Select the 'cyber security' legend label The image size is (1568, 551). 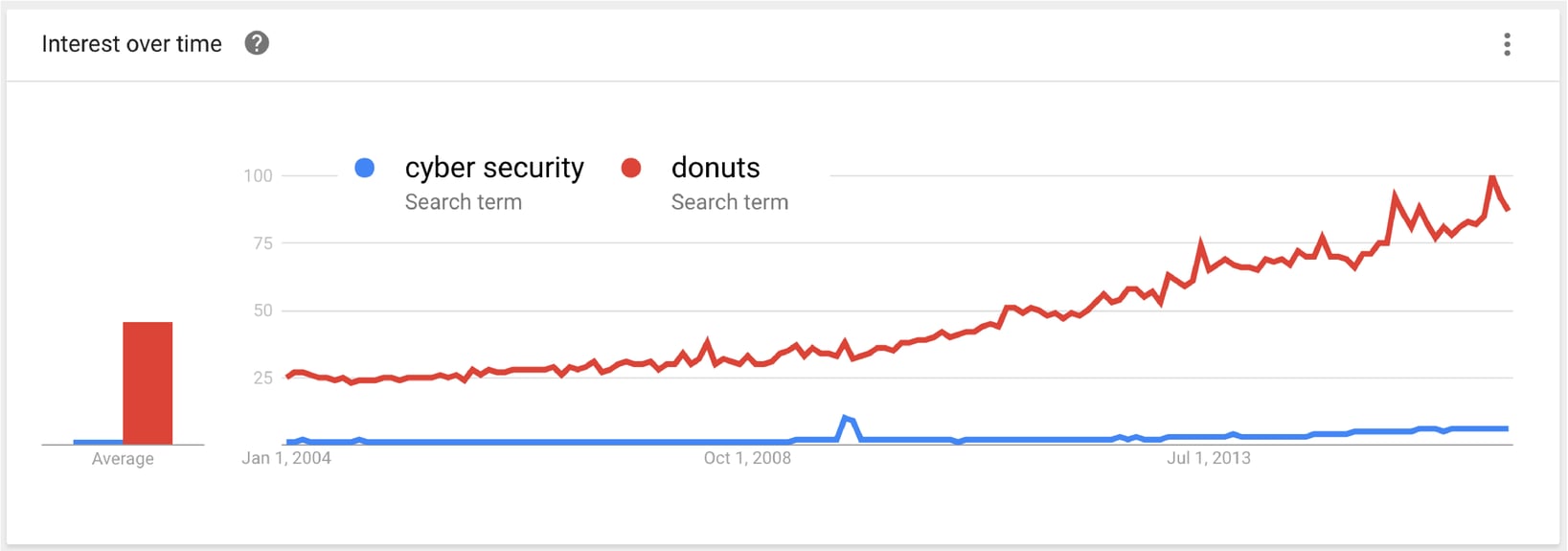click(494, 168)
